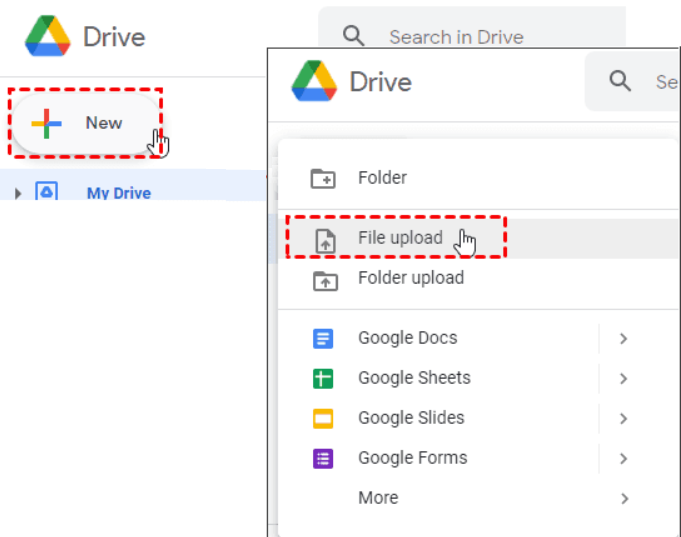Click the green Google Sheets icon
Image resolution: width=681 pixels, height=537 pixels.
(323, 378)
